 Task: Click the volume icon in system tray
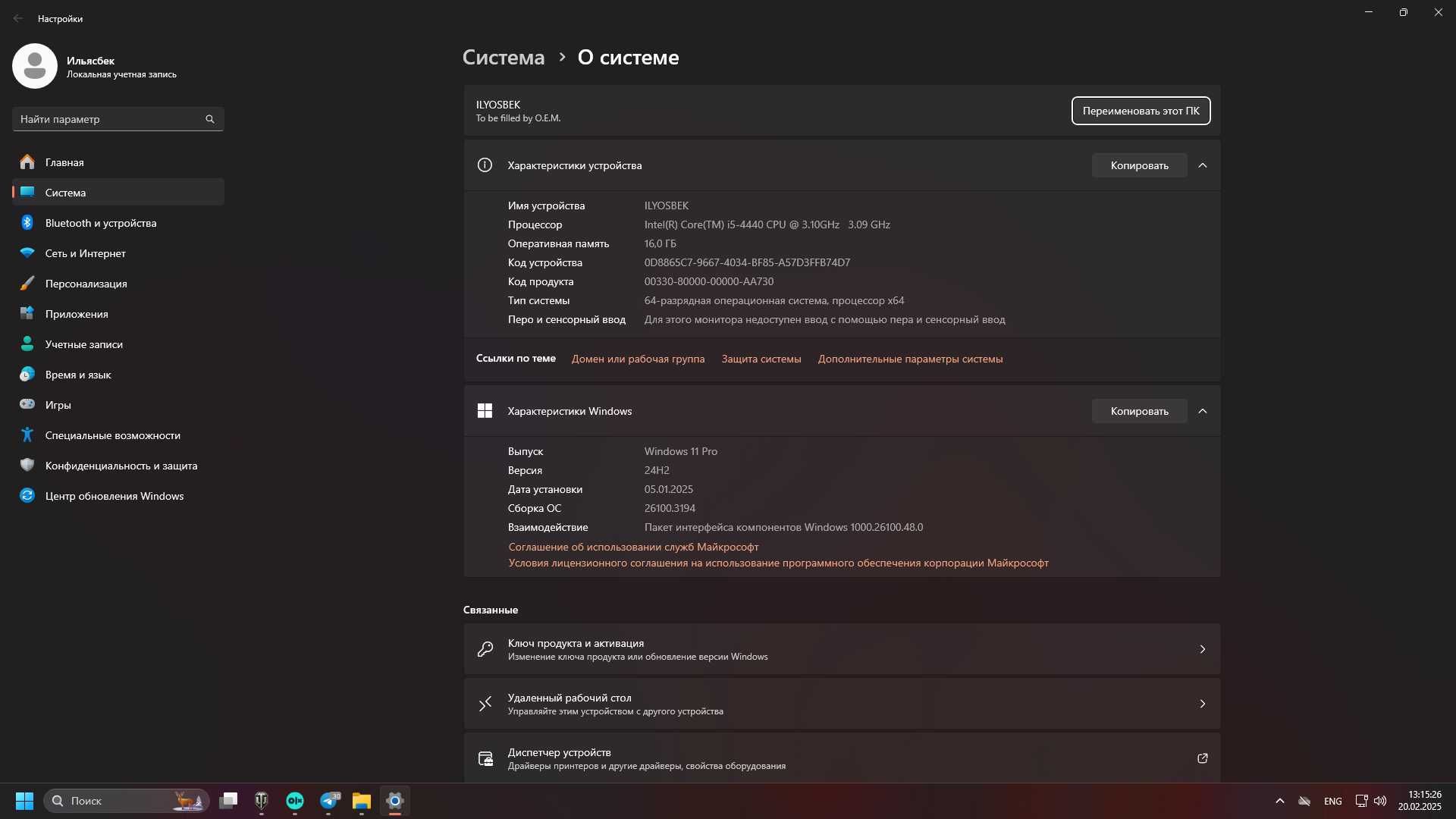[x=1380, y=801]
